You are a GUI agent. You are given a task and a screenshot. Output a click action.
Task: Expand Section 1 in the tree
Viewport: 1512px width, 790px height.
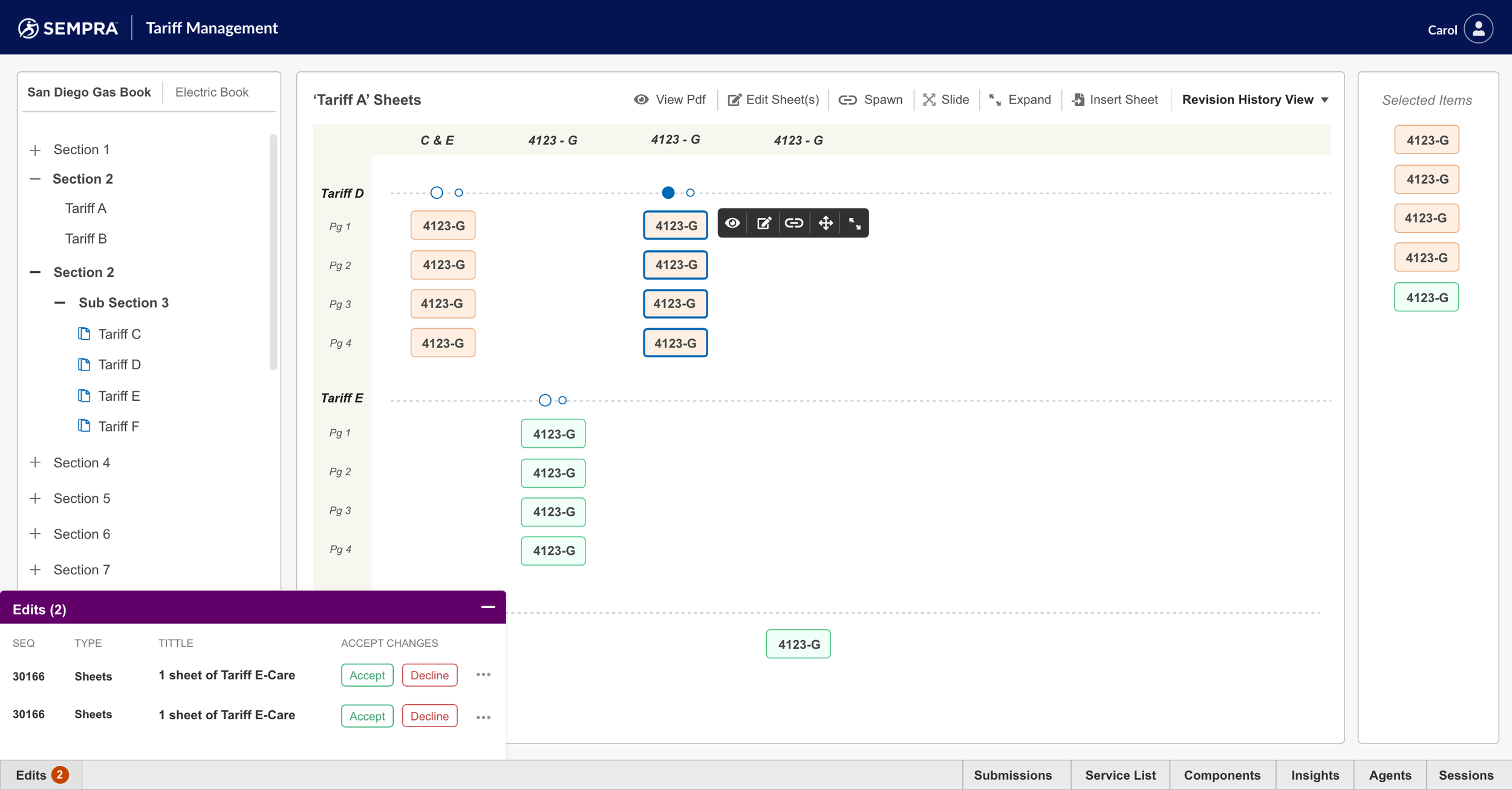point(35,150)
